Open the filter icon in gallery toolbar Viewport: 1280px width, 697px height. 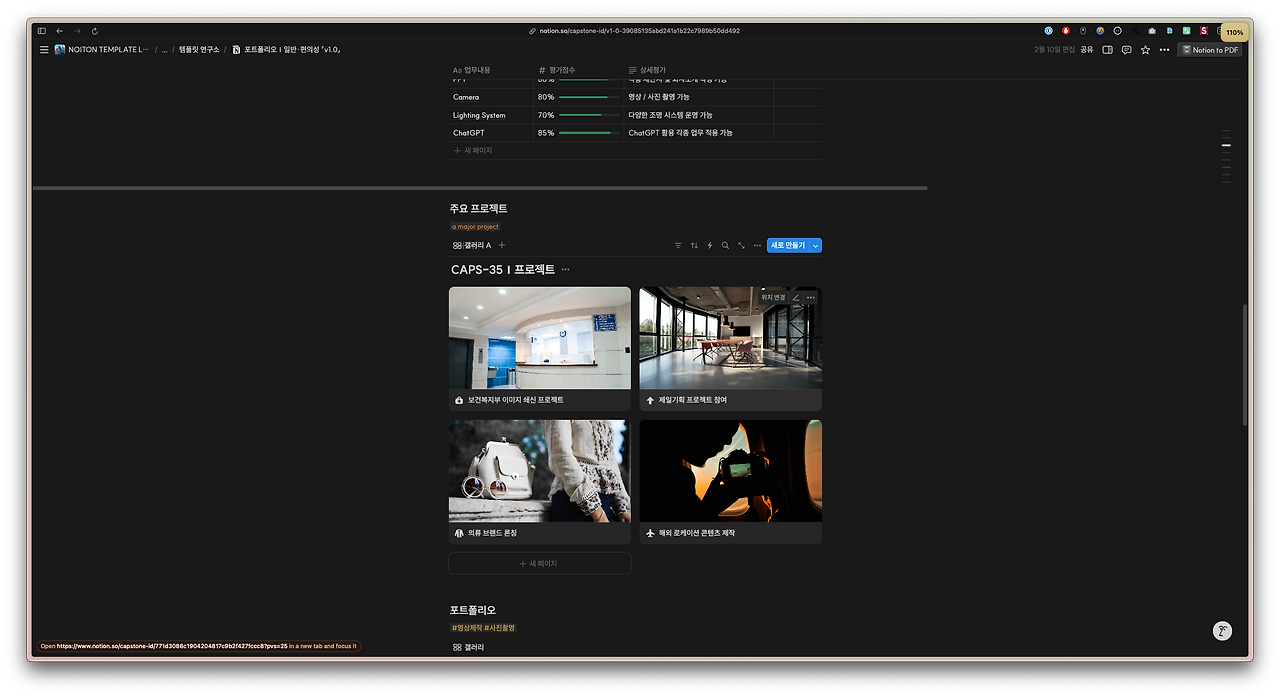[x=678, y=245]
